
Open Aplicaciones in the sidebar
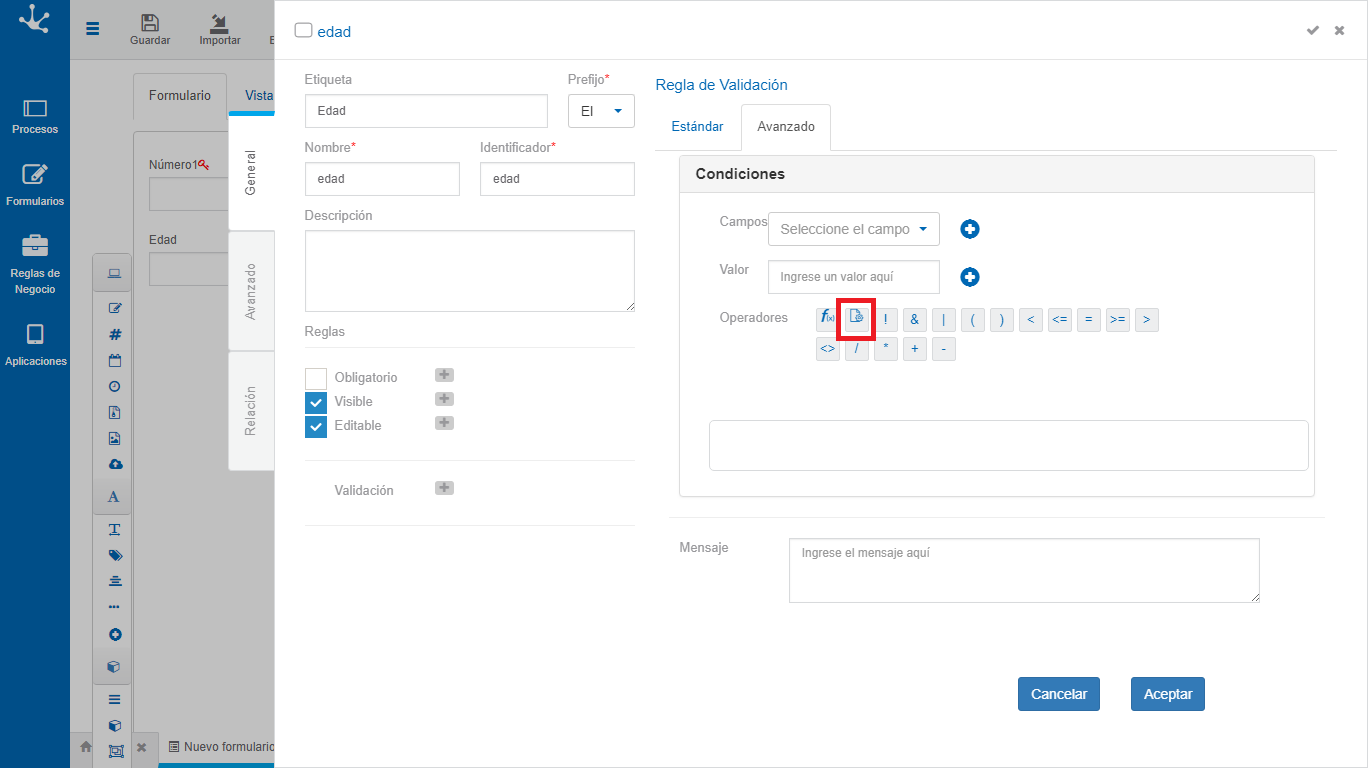click(x=35, y=346)
